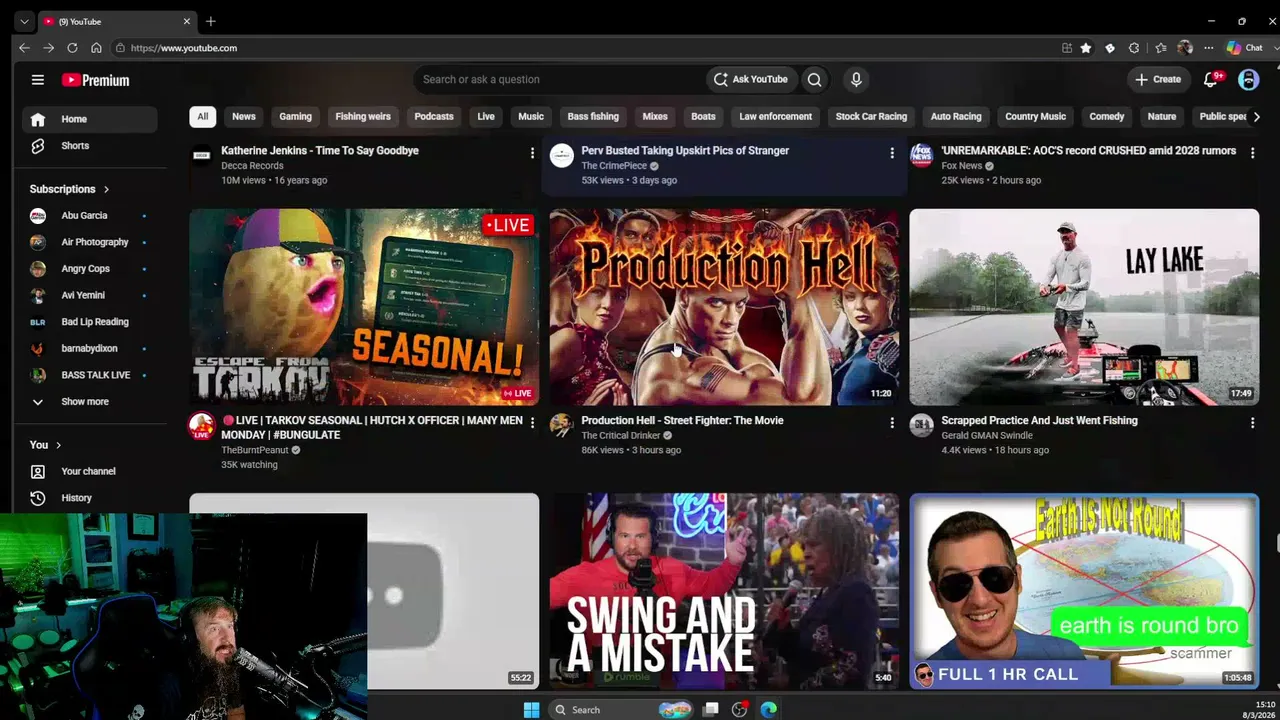Open options for Production Hell video
The image size is (1280, 720).
click(x=892, y=423)
